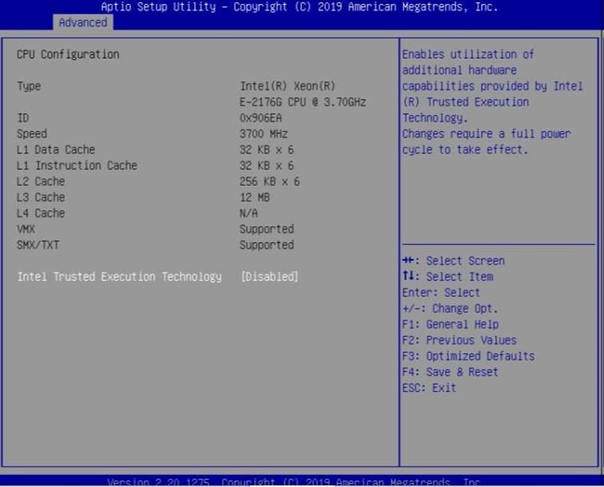
Task: Select the L1 Instruction Cache label
Action: tap(77, 165)
